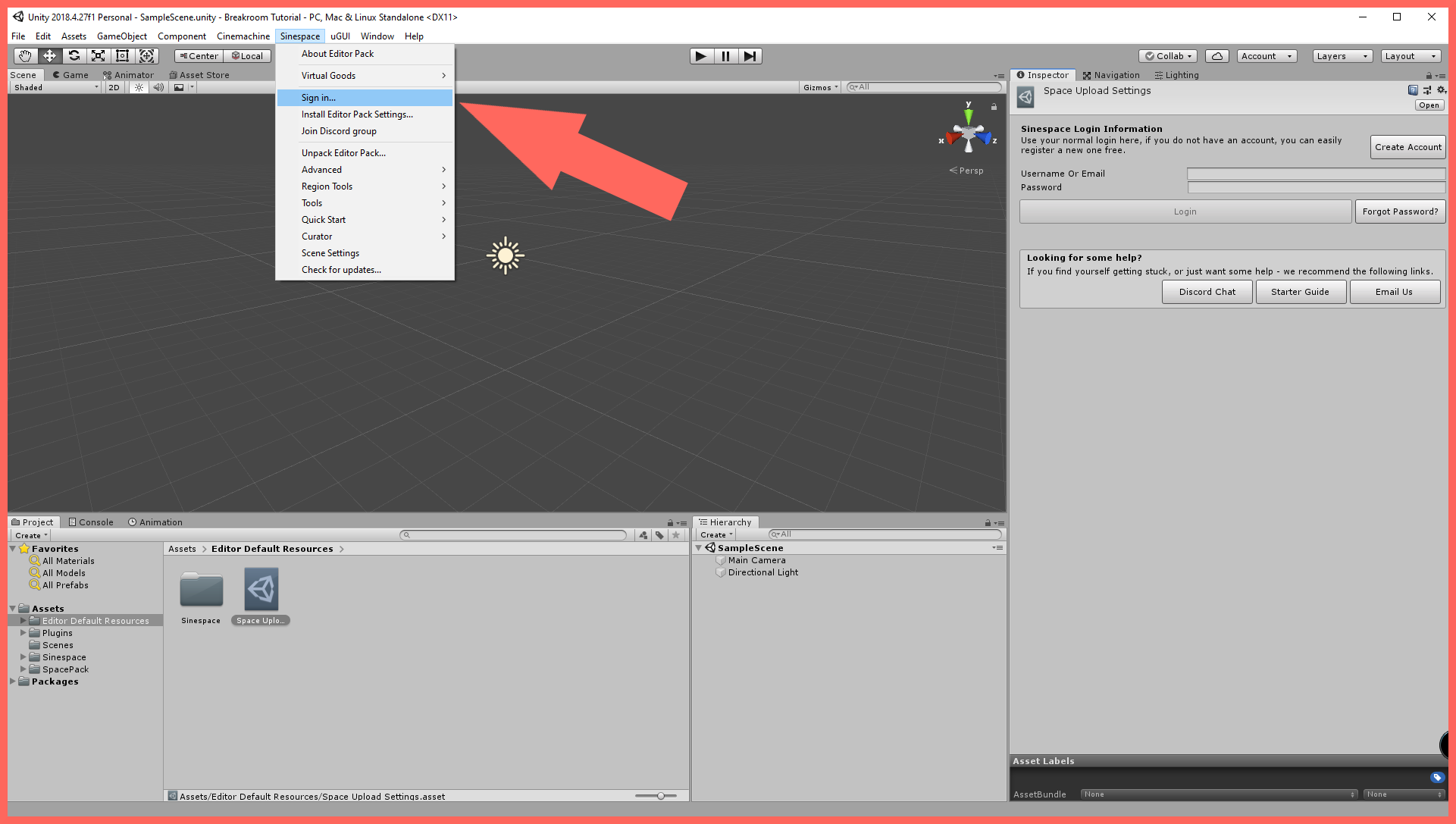Select the Rotate tool
This screenshot has width=1456, height=824.
click(74, 56)
